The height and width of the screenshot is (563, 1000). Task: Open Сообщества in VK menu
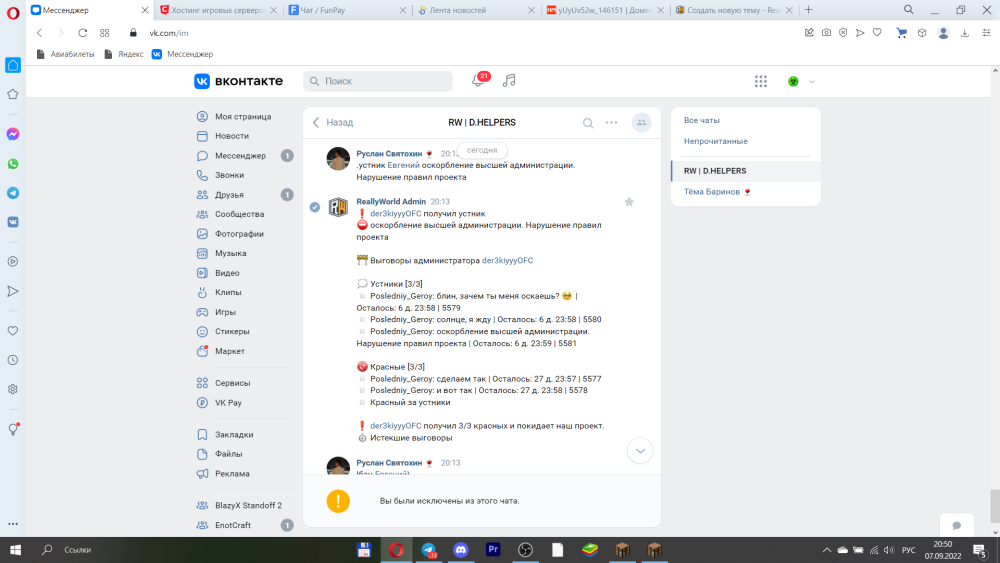coord(239,214)
